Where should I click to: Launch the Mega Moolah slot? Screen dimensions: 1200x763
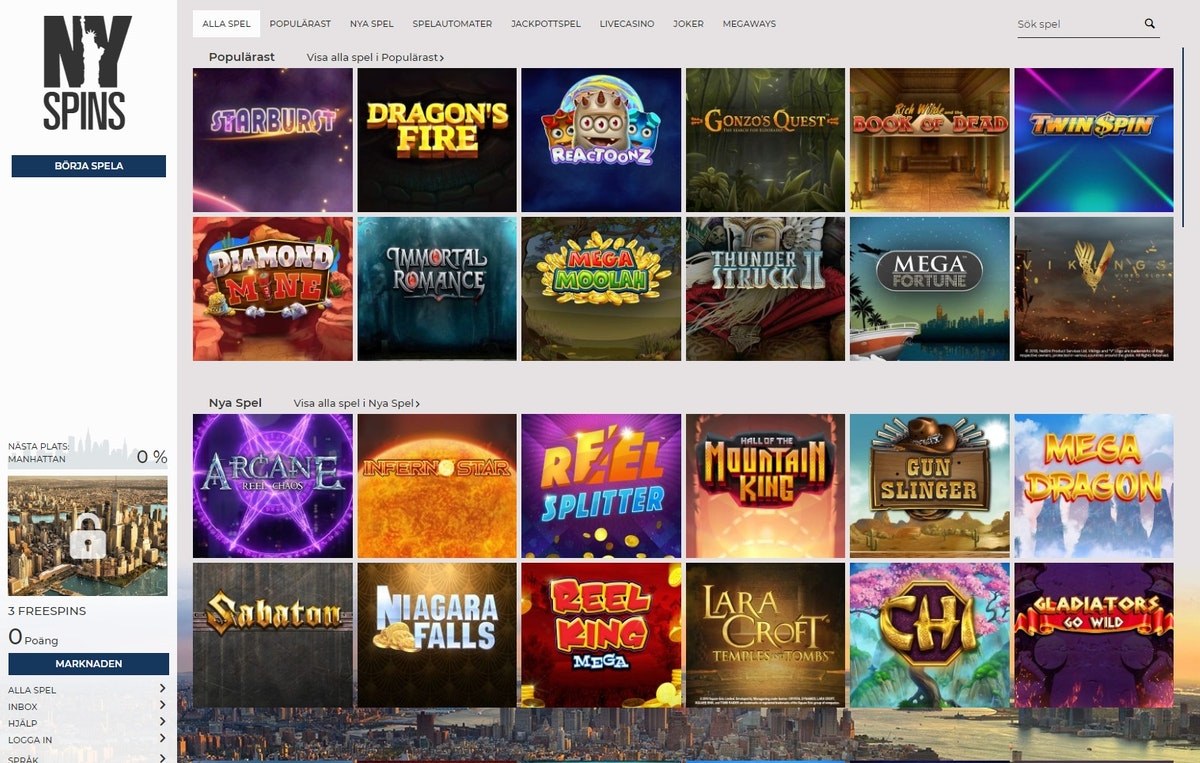[x=601, y=288]
